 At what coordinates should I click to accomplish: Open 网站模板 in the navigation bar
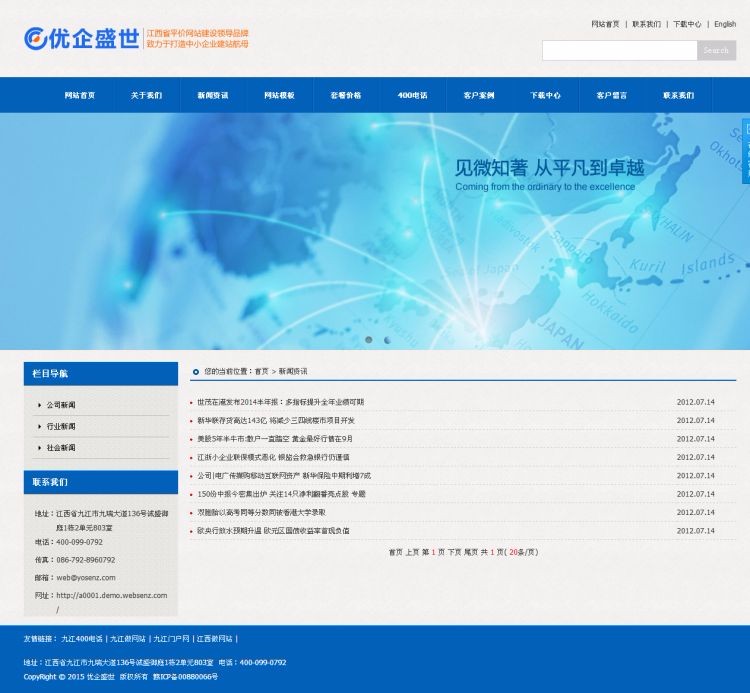tap(279, 95)
